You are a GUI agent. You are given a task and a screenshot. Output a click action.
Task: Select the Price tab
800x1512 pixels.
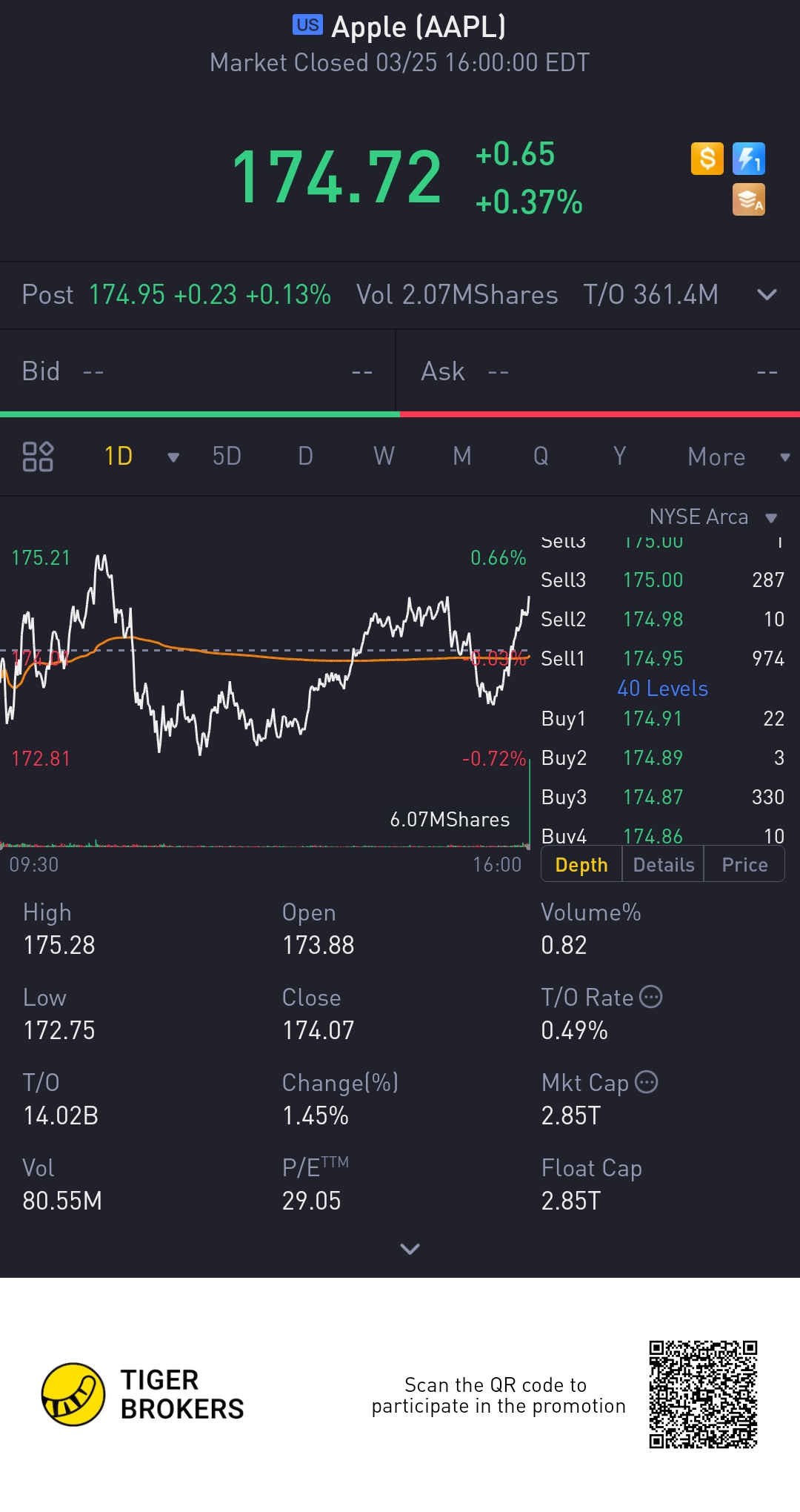point(744,865)
